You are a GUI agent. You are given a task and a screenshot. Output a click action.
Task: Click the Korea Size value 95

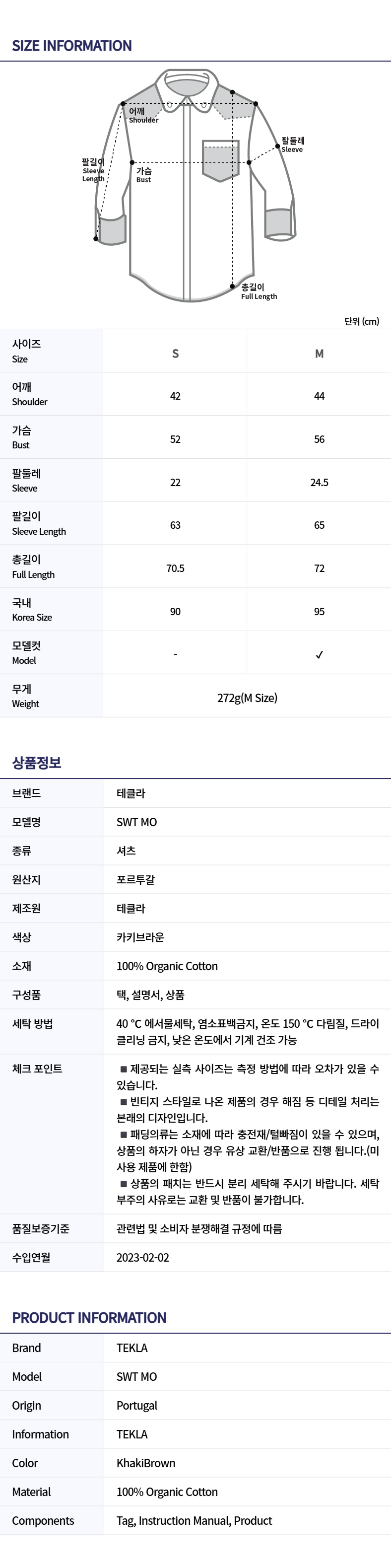(319, 612)
